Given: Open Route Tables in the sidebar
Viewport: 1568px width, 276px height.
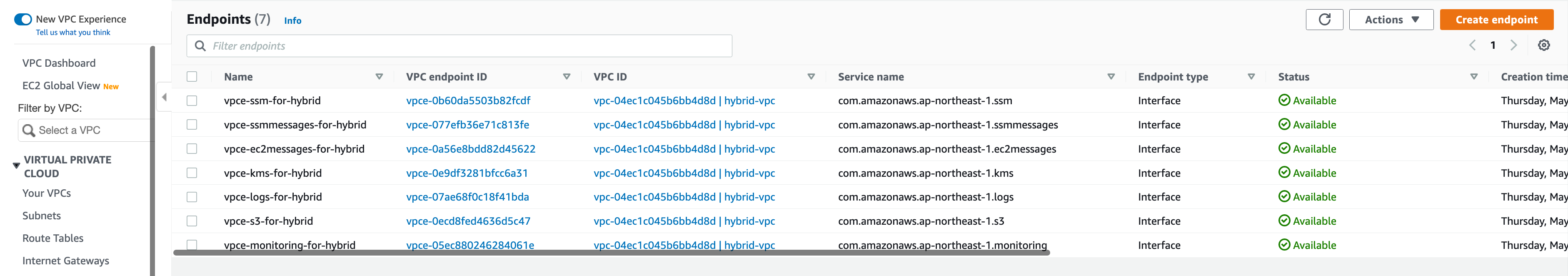Looking at the screenshot, I should pyautogui.click(x=52, y=238).
